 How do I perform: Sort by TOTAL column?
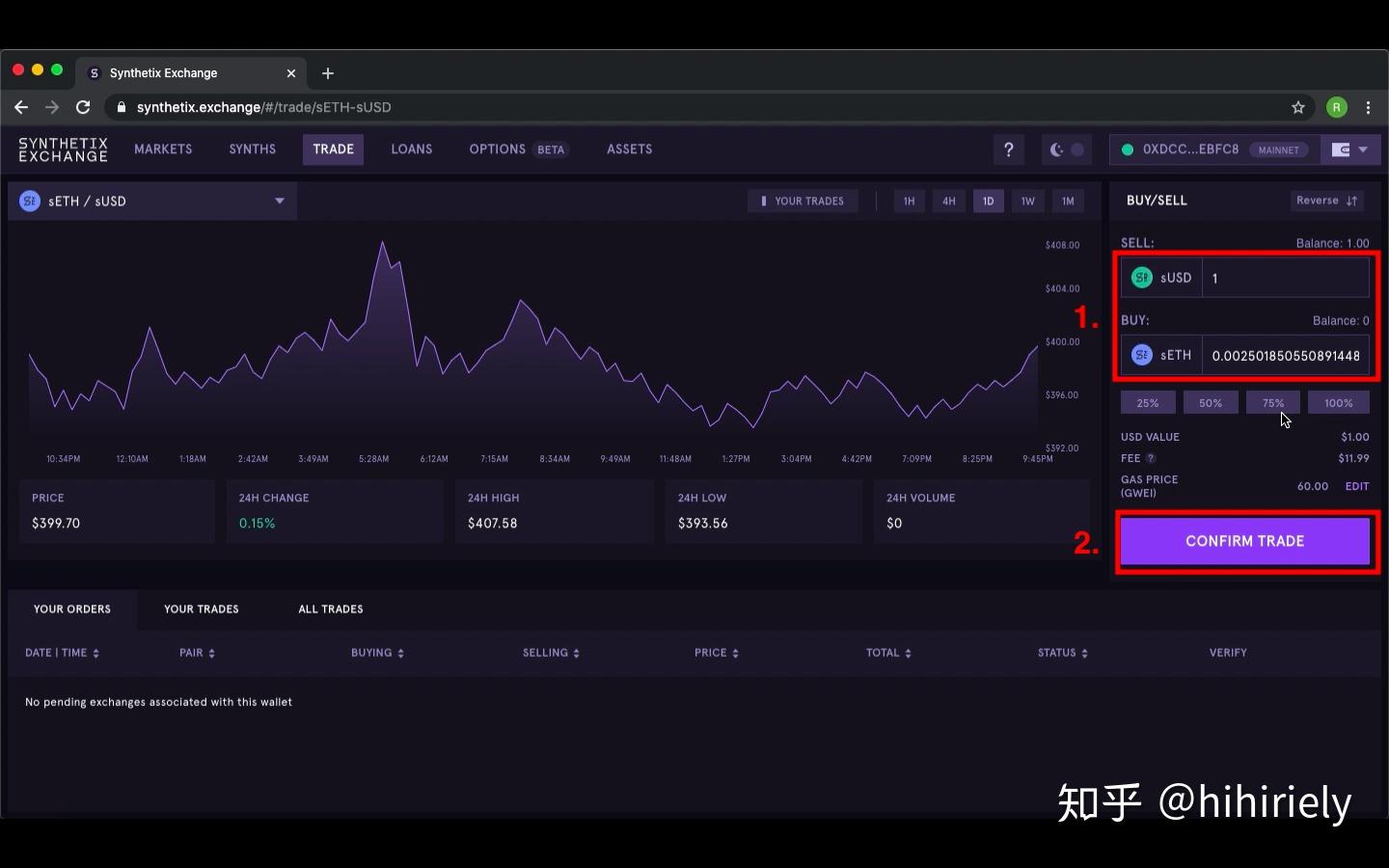888,653
